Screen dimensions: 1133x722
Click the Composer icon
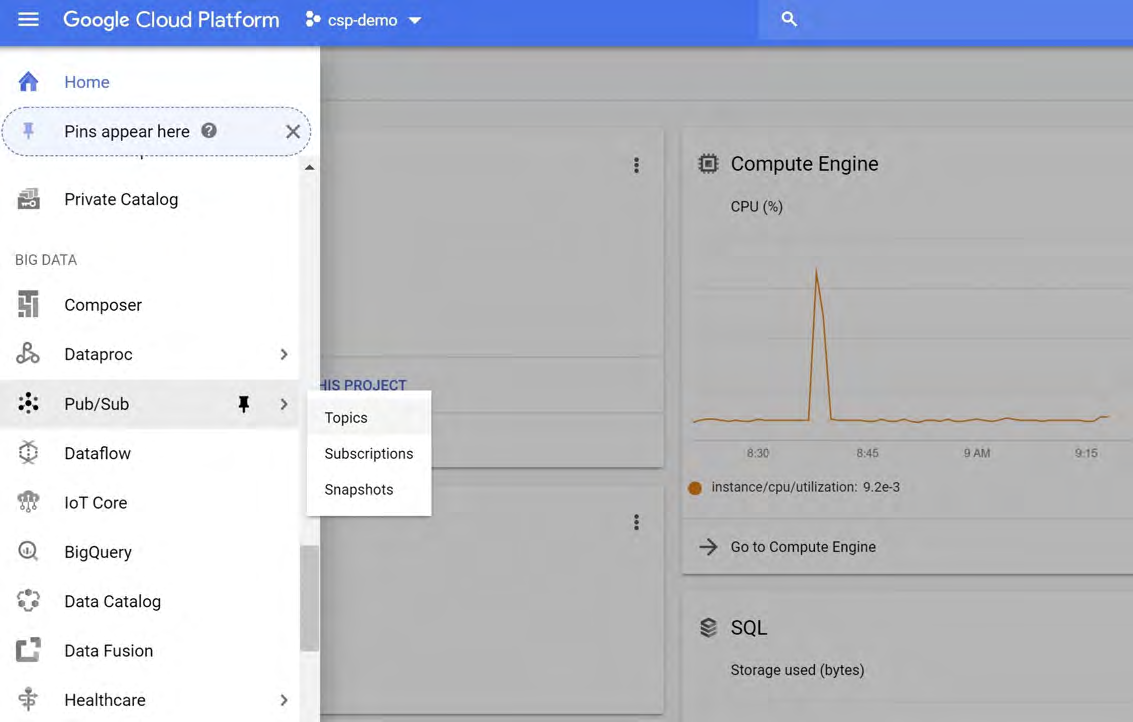pos(28,304)
